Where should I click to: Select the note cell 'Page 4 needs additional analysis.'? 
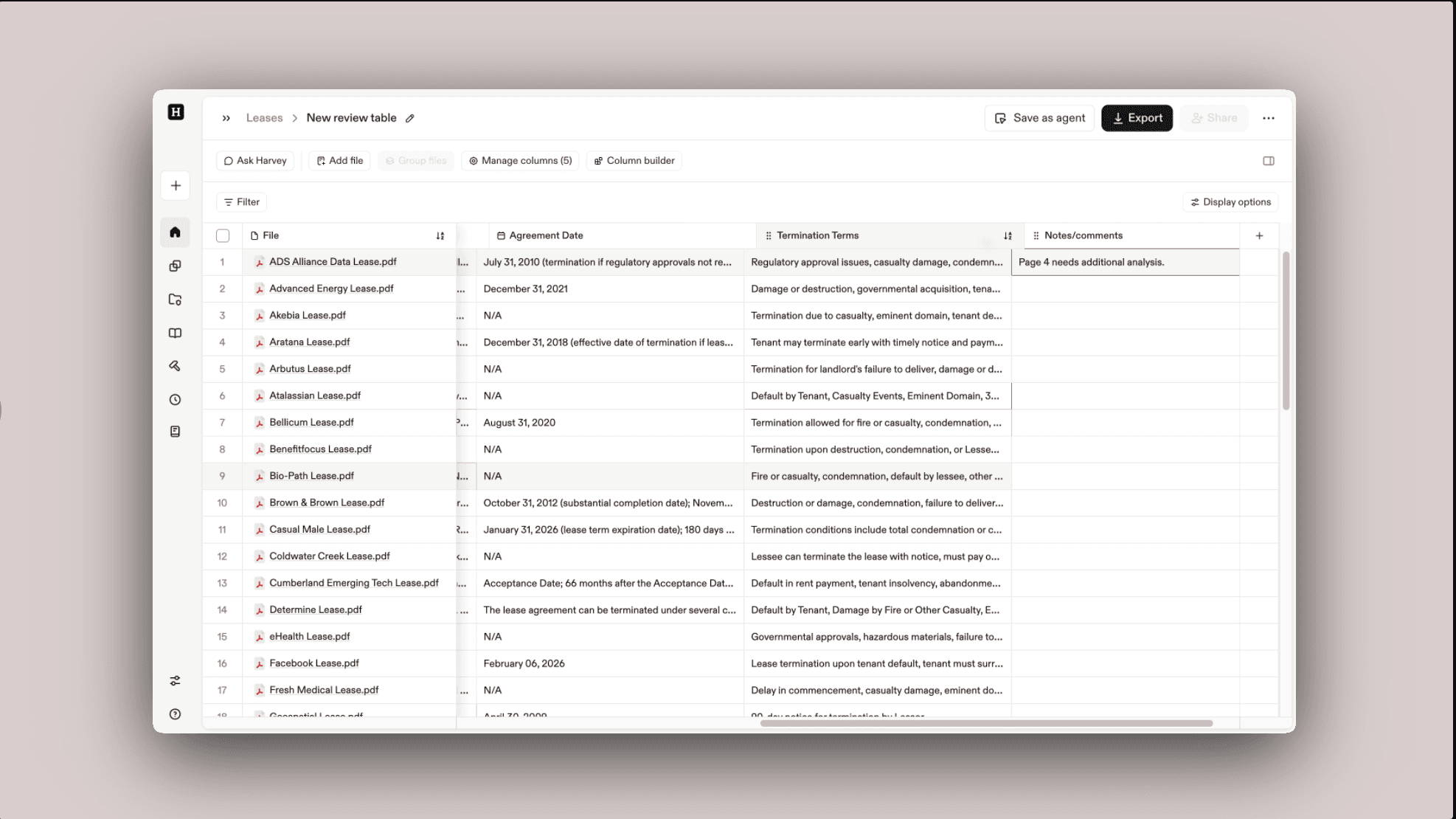coord(1125,263)
